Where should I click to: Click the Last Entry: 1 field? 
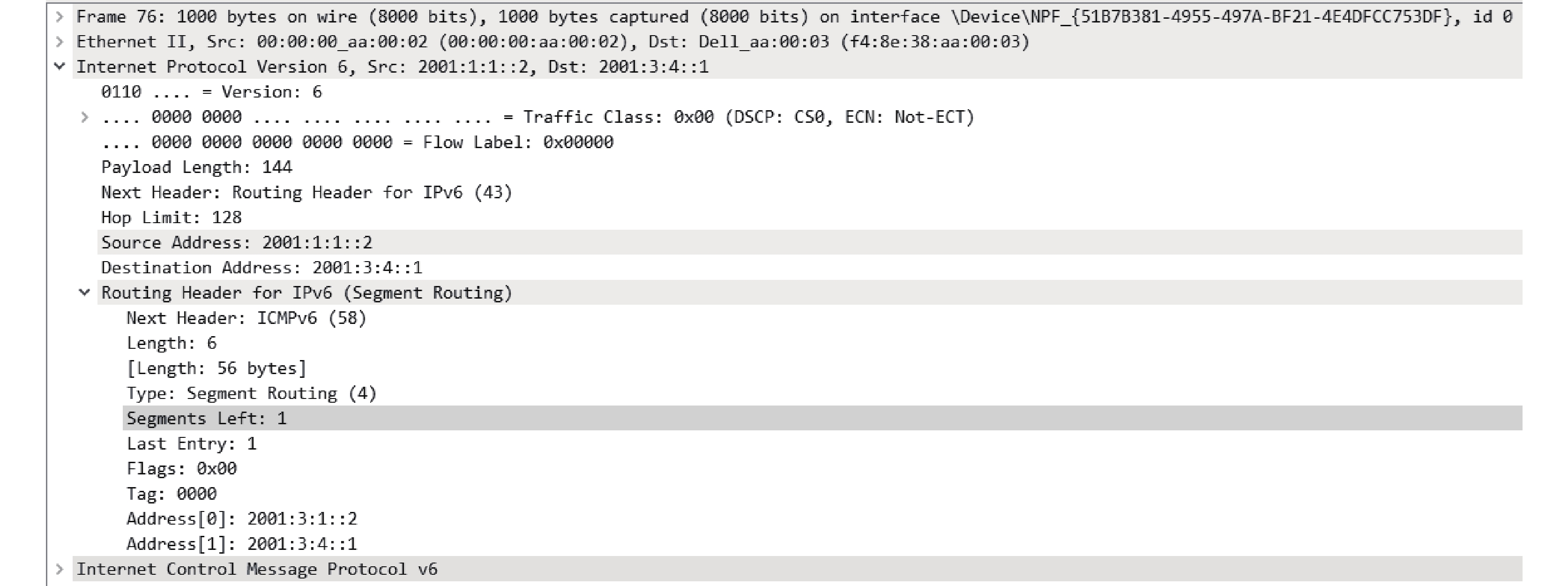(191, 443)
